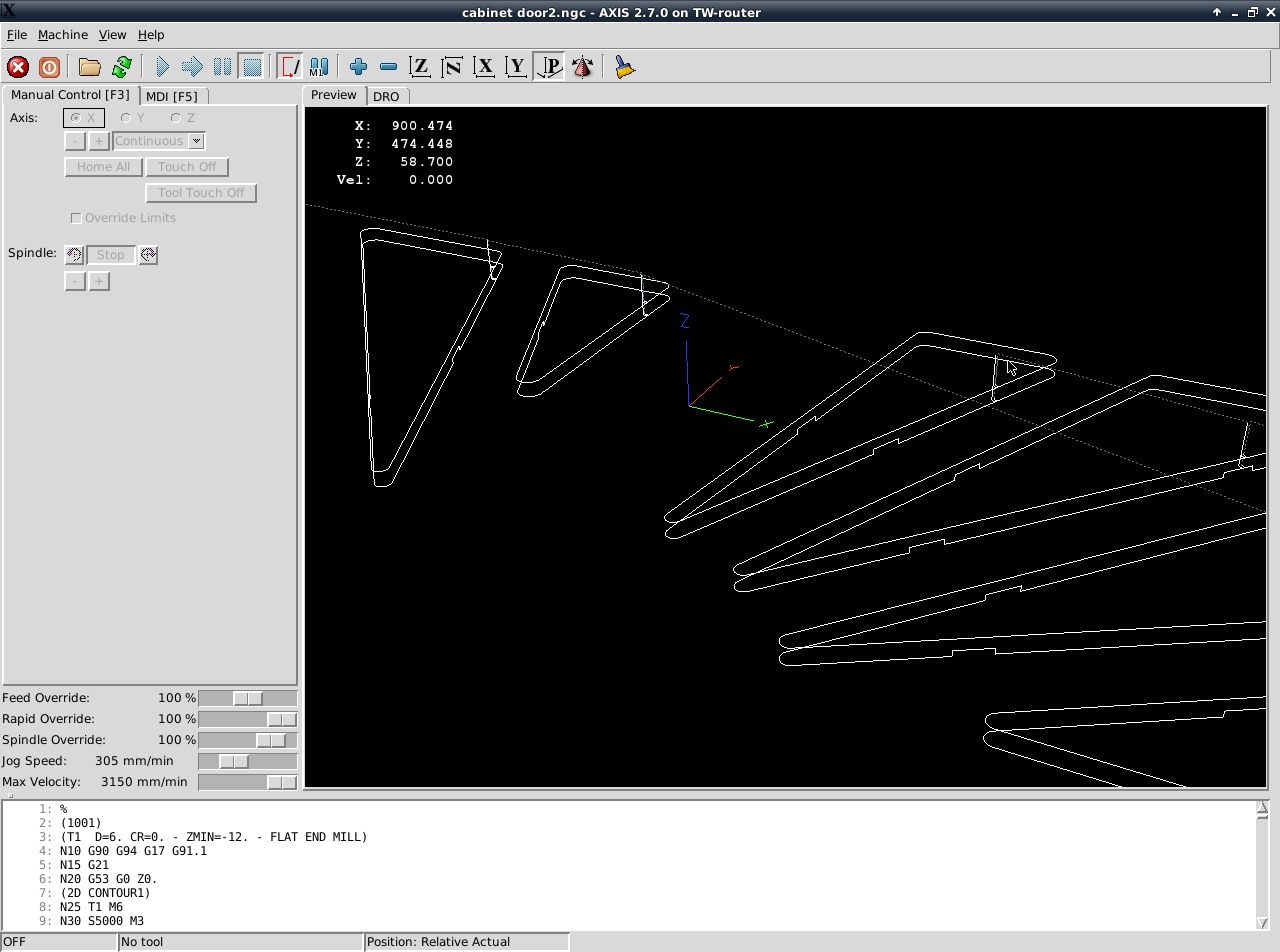Click Touch Off button
The width and height of the screenshot is (1280, 952).
tap(187, 167)
